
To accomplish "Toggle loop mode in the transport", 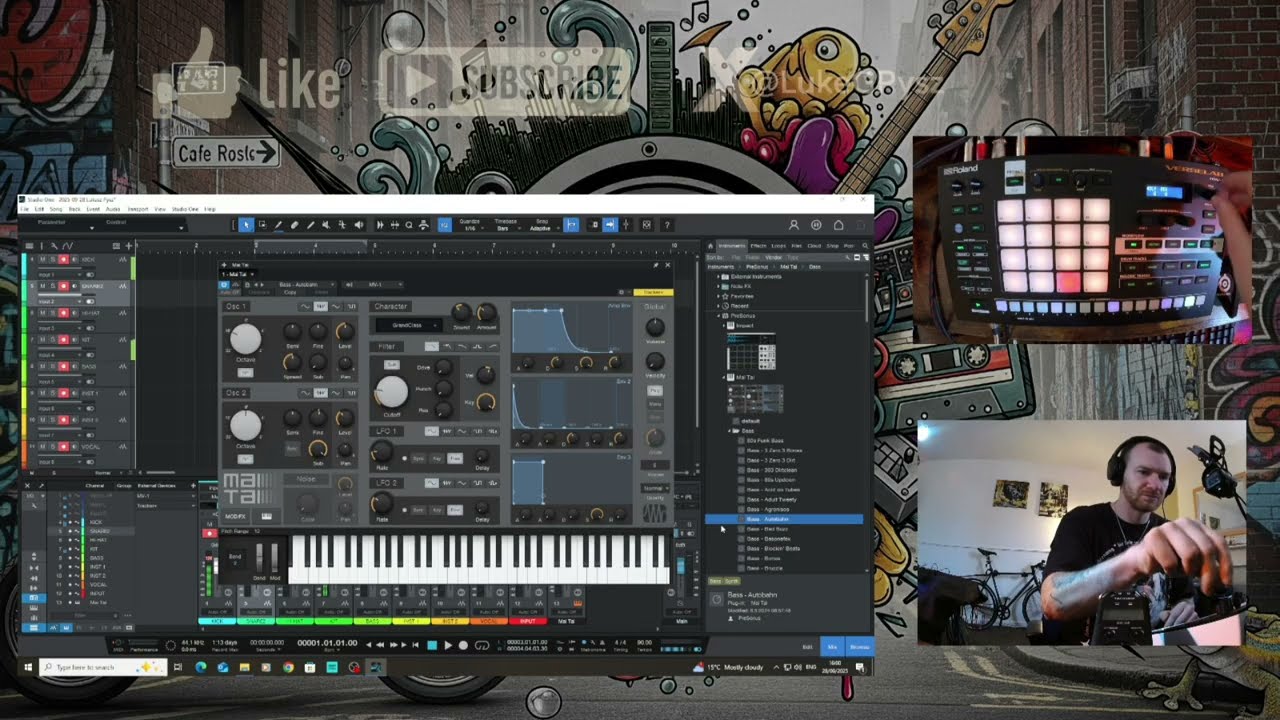I will (x=482, y=645).
